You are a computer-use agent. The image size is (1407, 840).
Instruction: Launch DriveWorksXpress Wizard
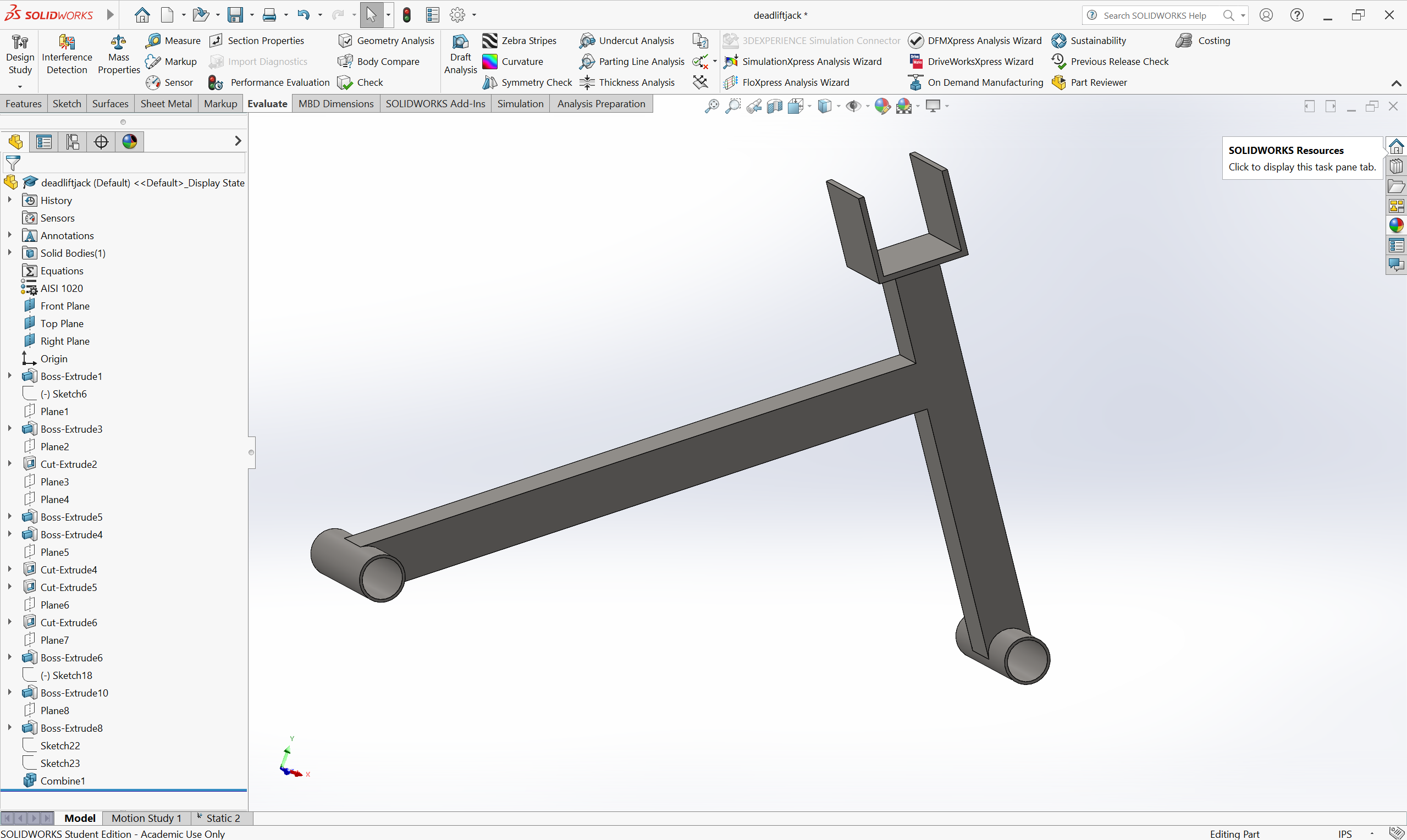[x=971, y=61]
